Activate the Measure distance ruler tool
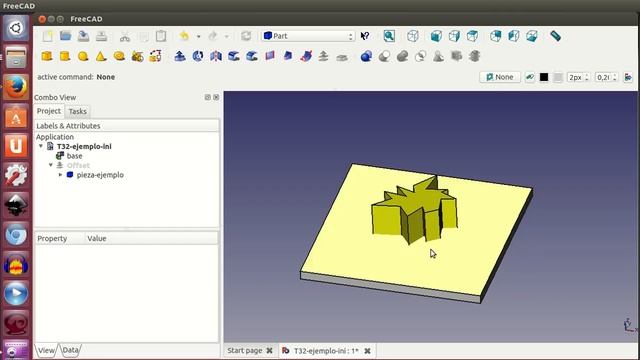The width and height of the screenshot is (640, 360). click(x=555, y=36)
